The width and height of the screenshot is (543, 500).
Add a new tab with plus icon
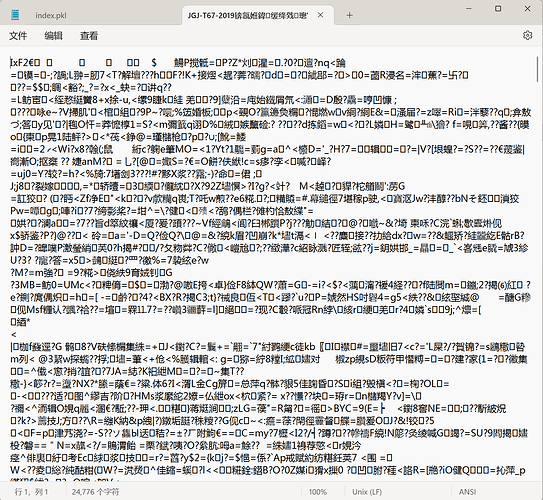[x=349, y=15]
